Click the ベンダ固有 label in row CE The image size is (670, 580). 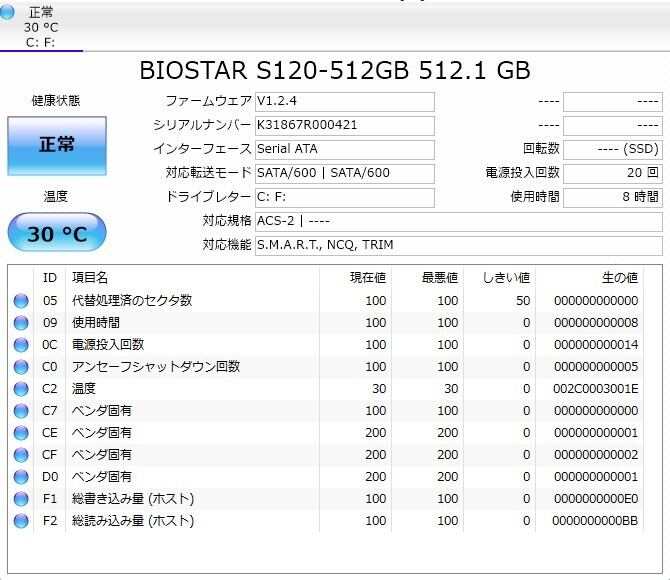pos(102,433)
